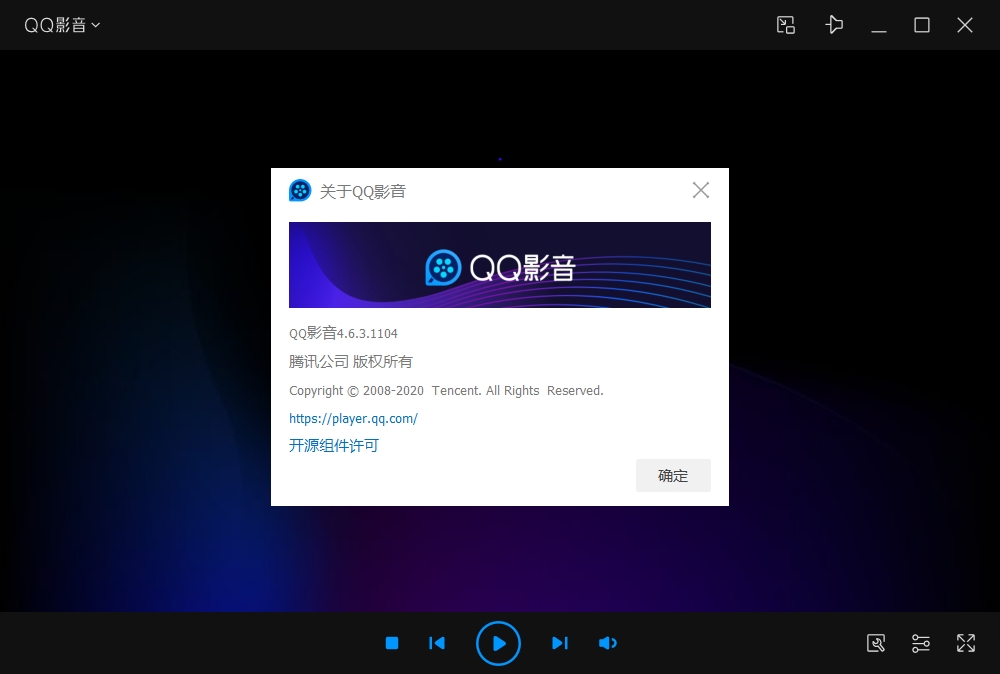Open the QQ影音 main menu dropdown
Screen dimensions: 1000x674
[62, 25]
